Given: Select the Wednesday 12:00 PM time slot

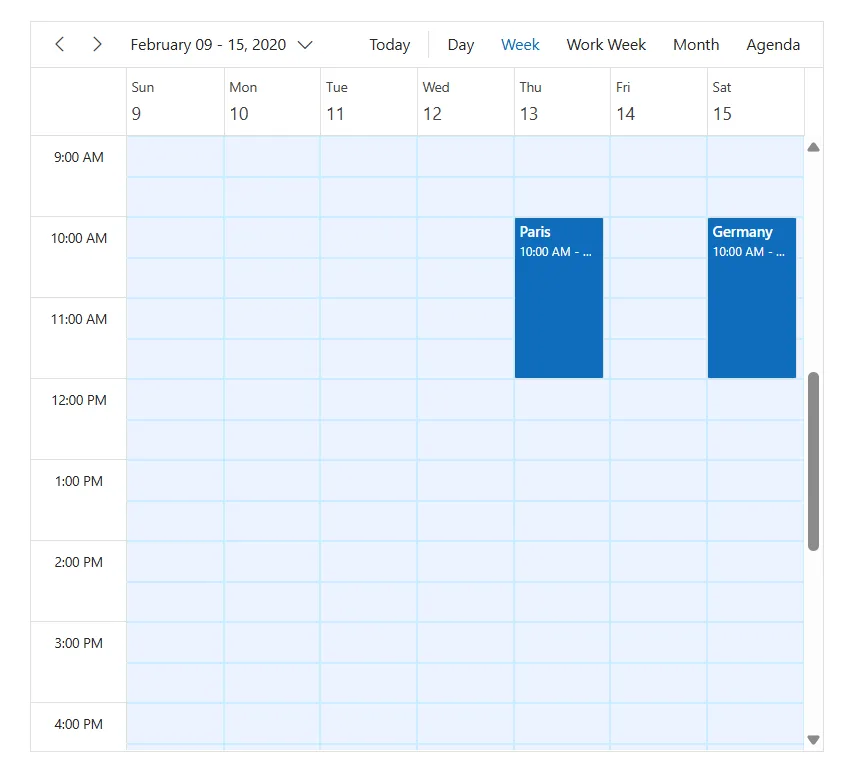Looking at the screenshot, I should [x=466, y=399].
